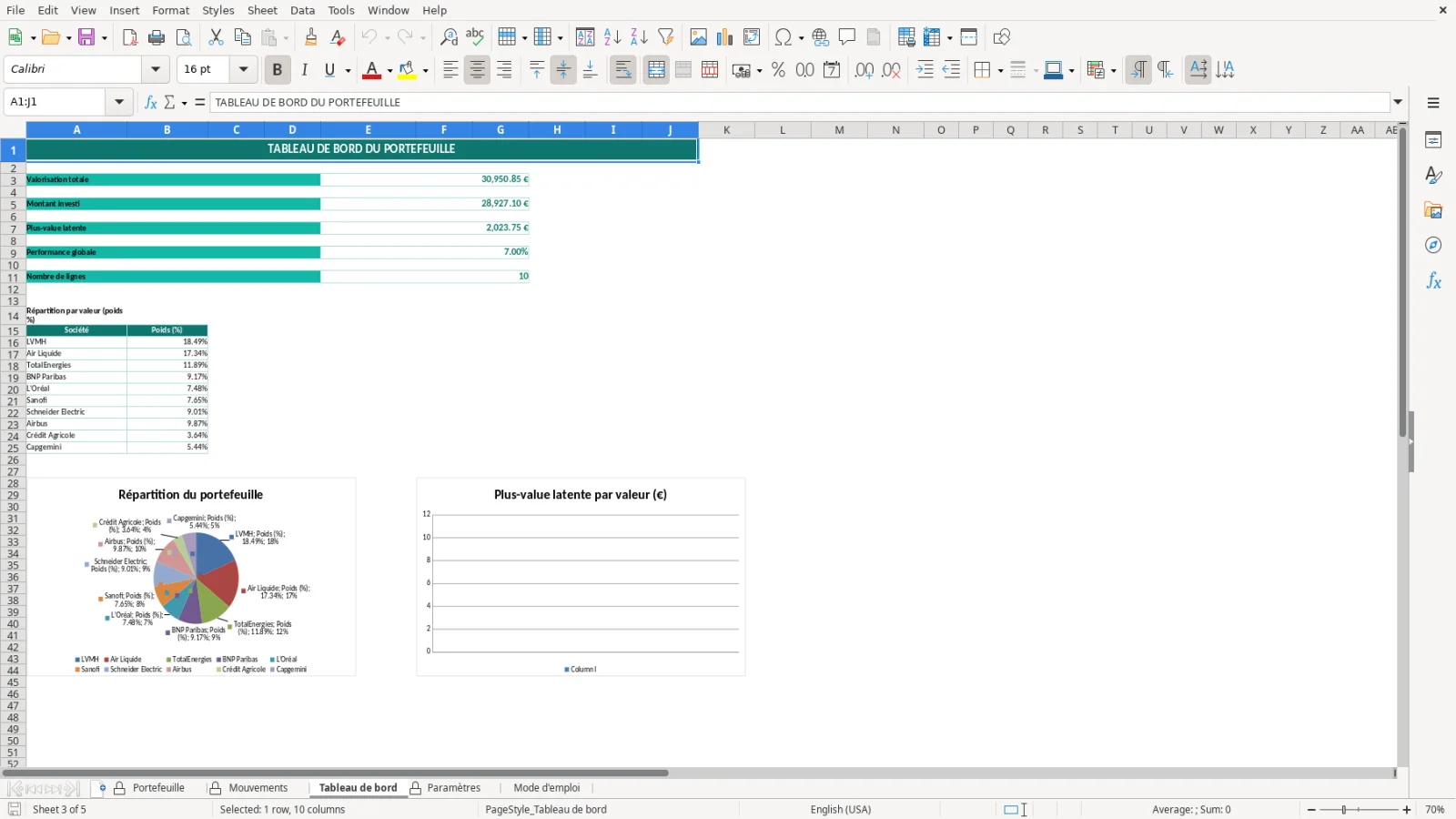Open the Styles sidebar panel
Viewport: 1456px width, 819px height.
(1433, 175)
